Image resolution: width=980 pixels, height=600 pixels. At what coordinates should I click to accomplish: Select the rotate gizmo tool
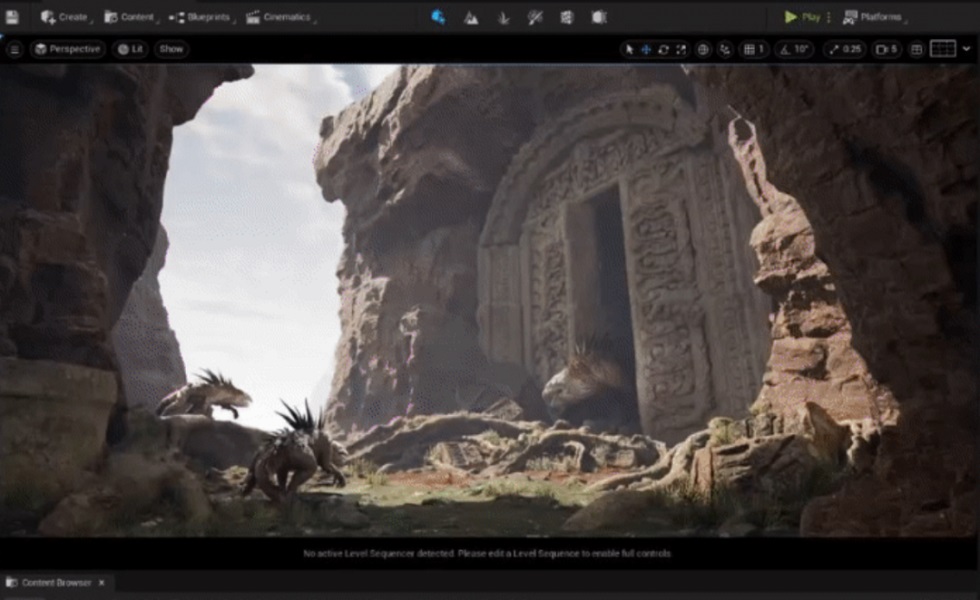click(663, 49)
